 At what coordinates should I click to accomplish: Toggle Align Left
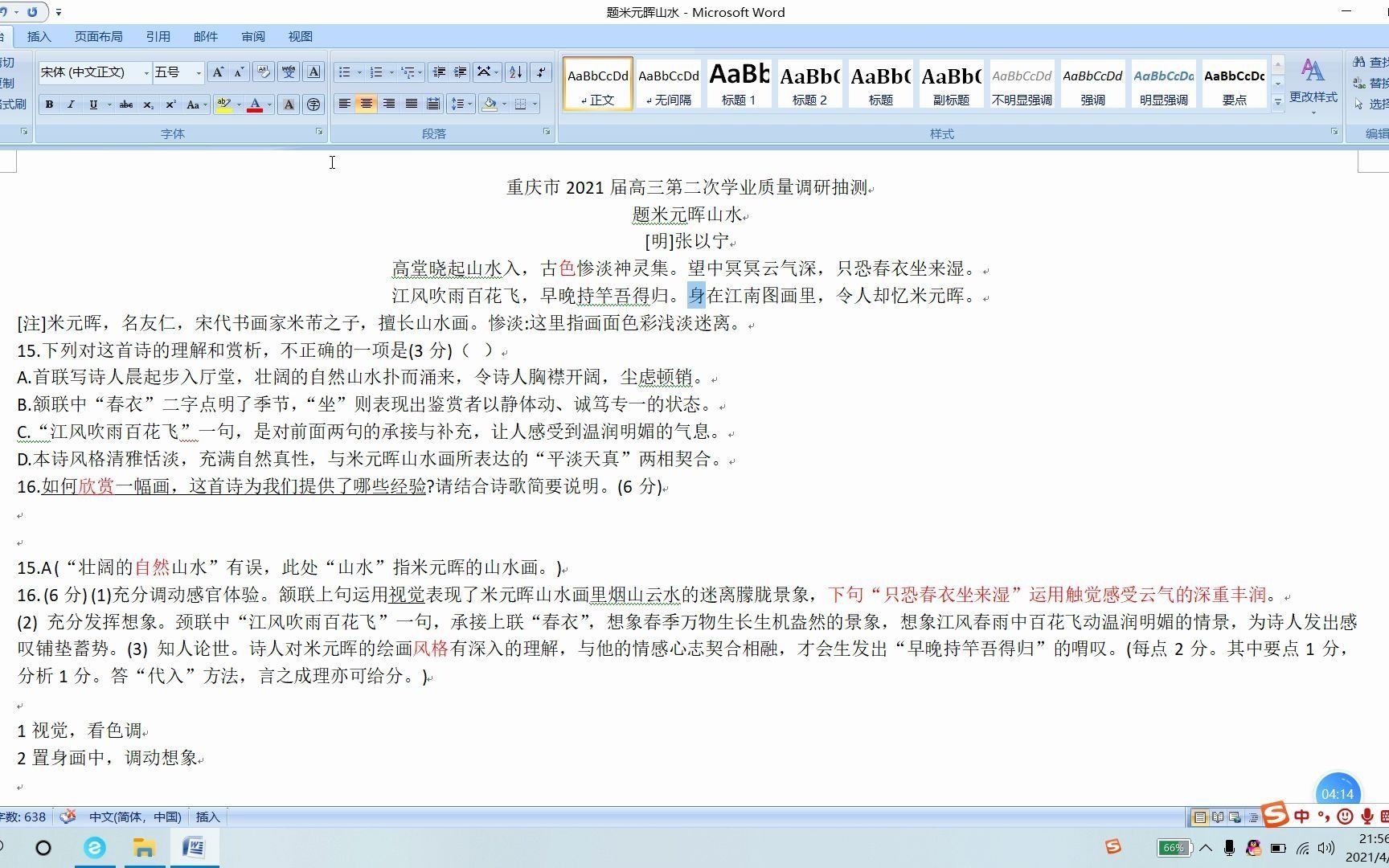(x=344, y=104)
